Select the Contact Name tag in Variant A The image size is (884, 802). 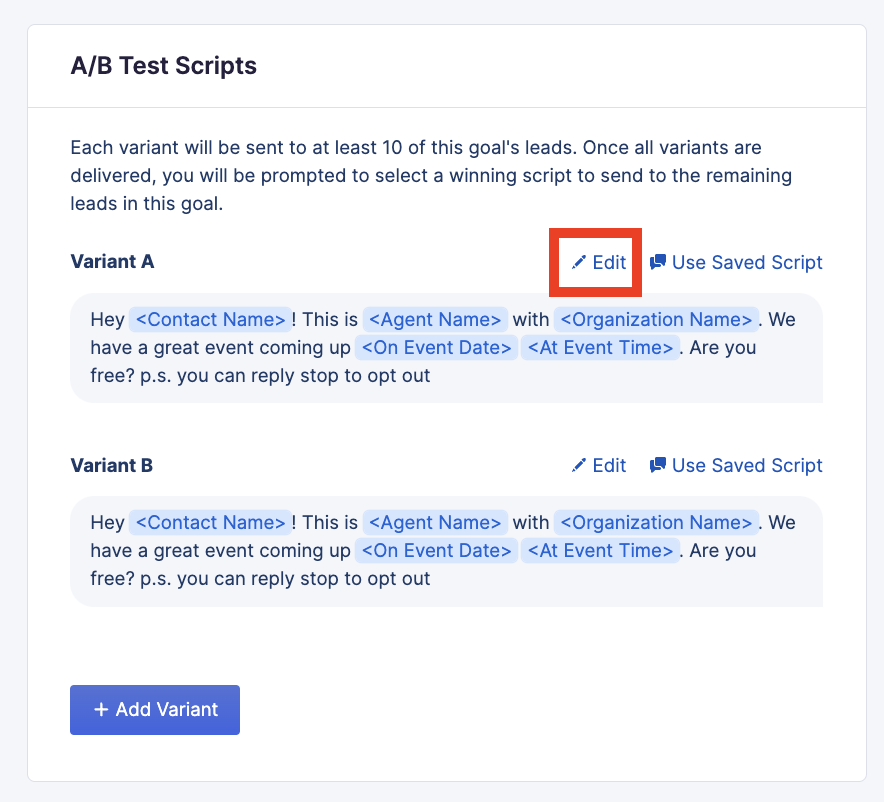point(211,320)
